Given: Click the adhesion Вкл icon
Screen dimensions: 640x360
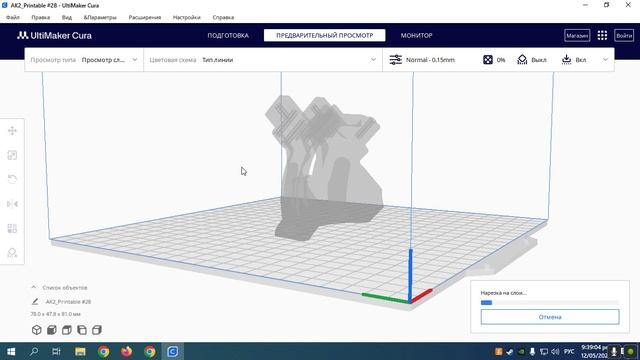Looking at the screenshot, I should (x=566, y=60).
